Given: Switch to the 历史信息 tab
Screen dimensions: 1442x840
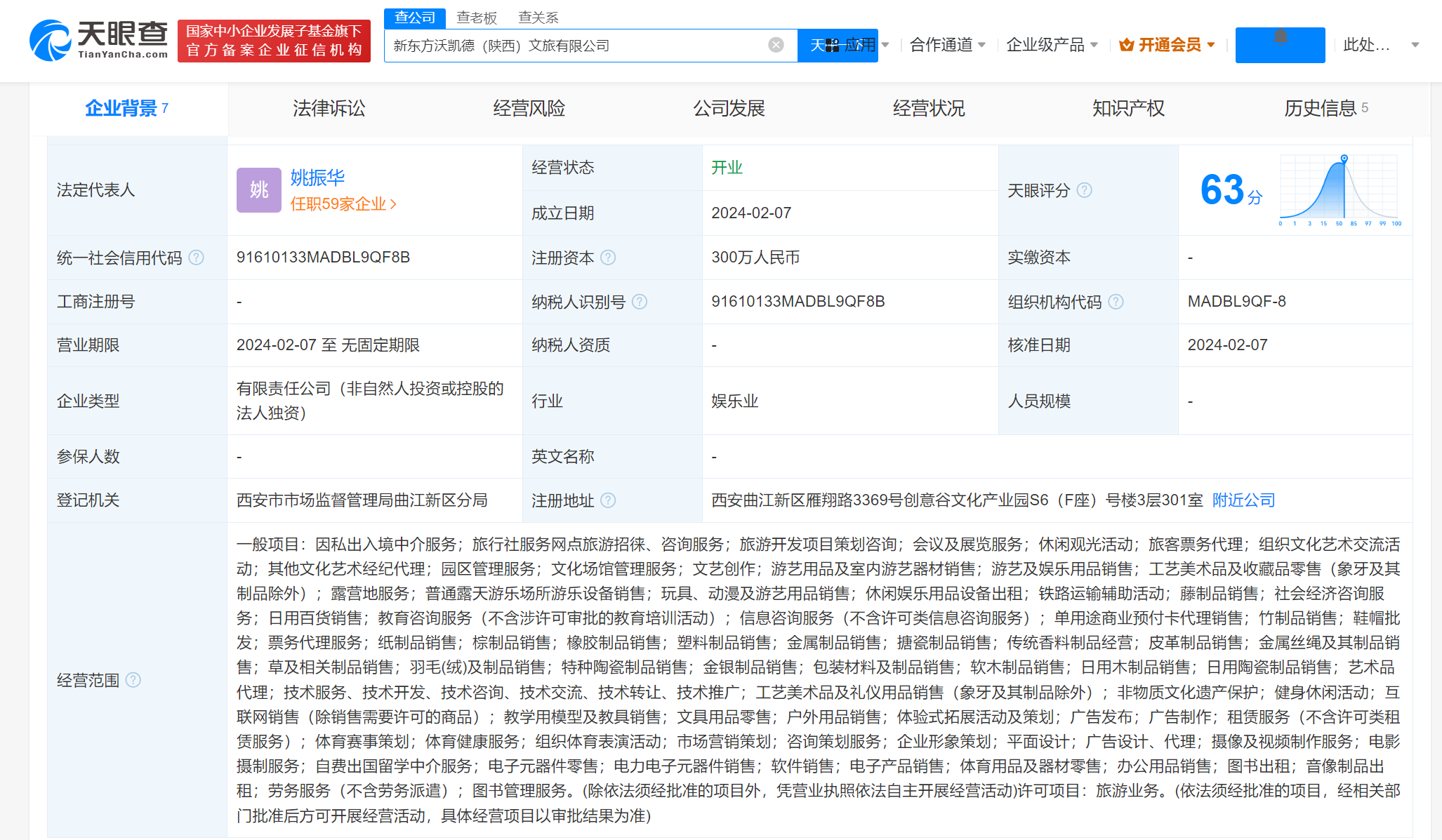Looking at the screenshot, I should tap(1321, 108).
